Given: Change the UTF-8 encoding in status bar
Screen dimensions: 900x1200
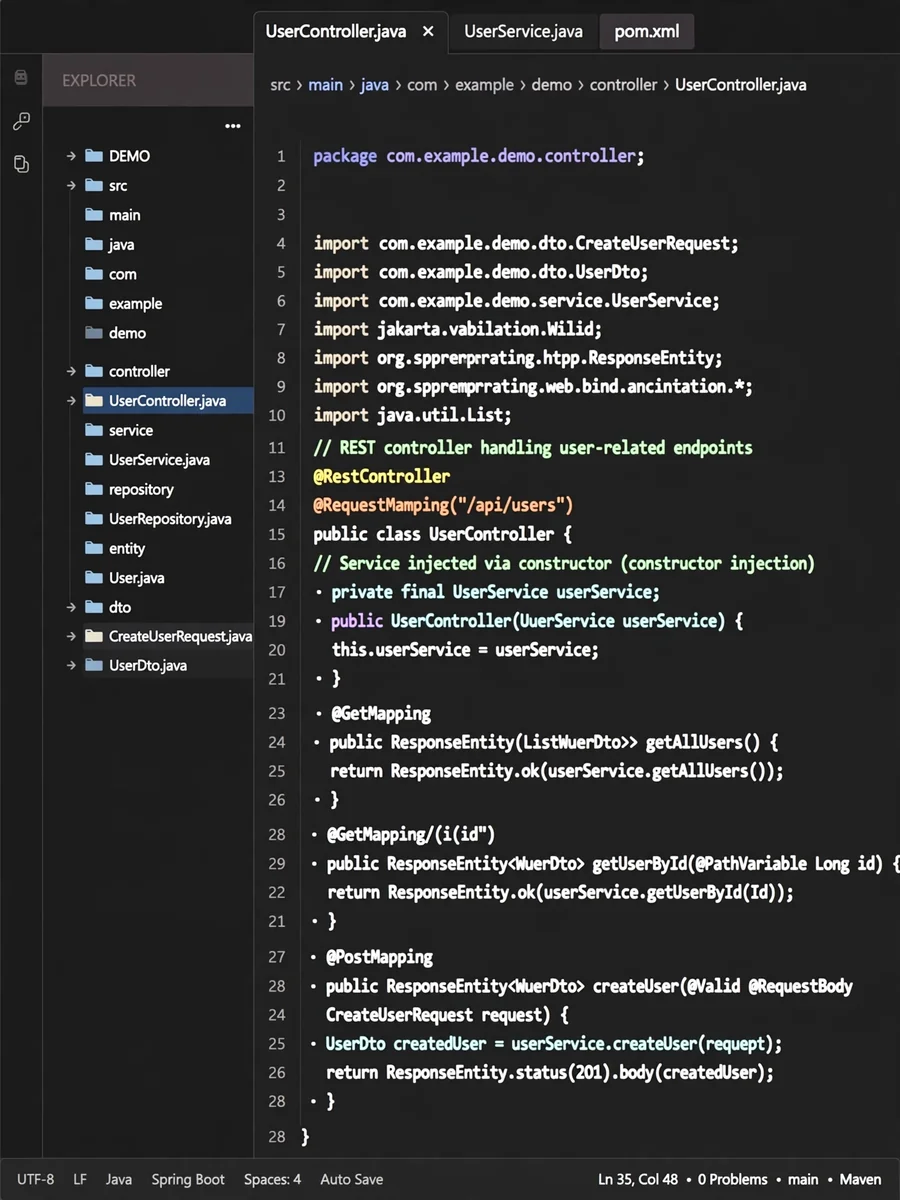Looking at the screenshot, I should click(35, 1179).
